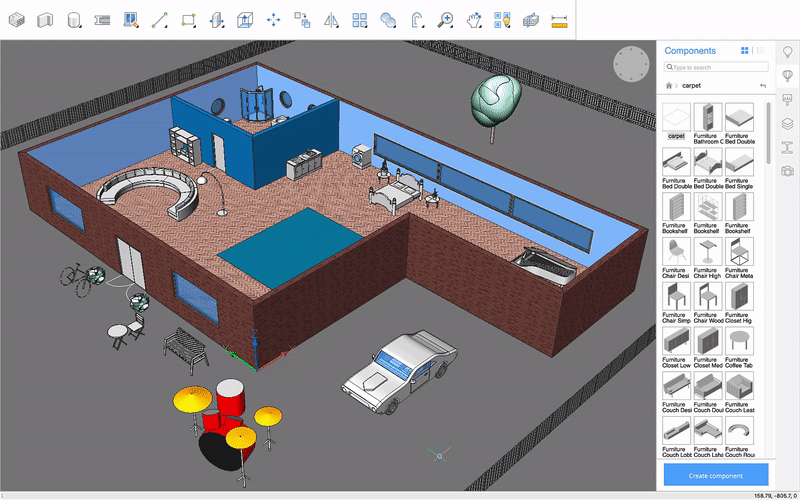
Task: Select the Section plane tool
Action: coord(531,20)
